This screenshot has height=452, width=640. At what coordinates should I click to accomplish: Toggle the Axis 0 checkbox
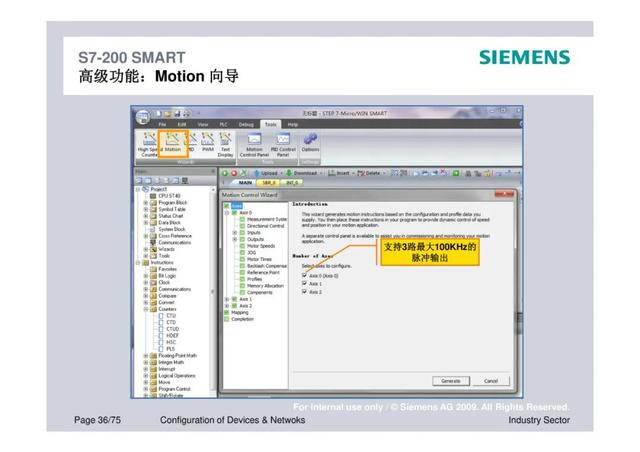tap(304, 276)
